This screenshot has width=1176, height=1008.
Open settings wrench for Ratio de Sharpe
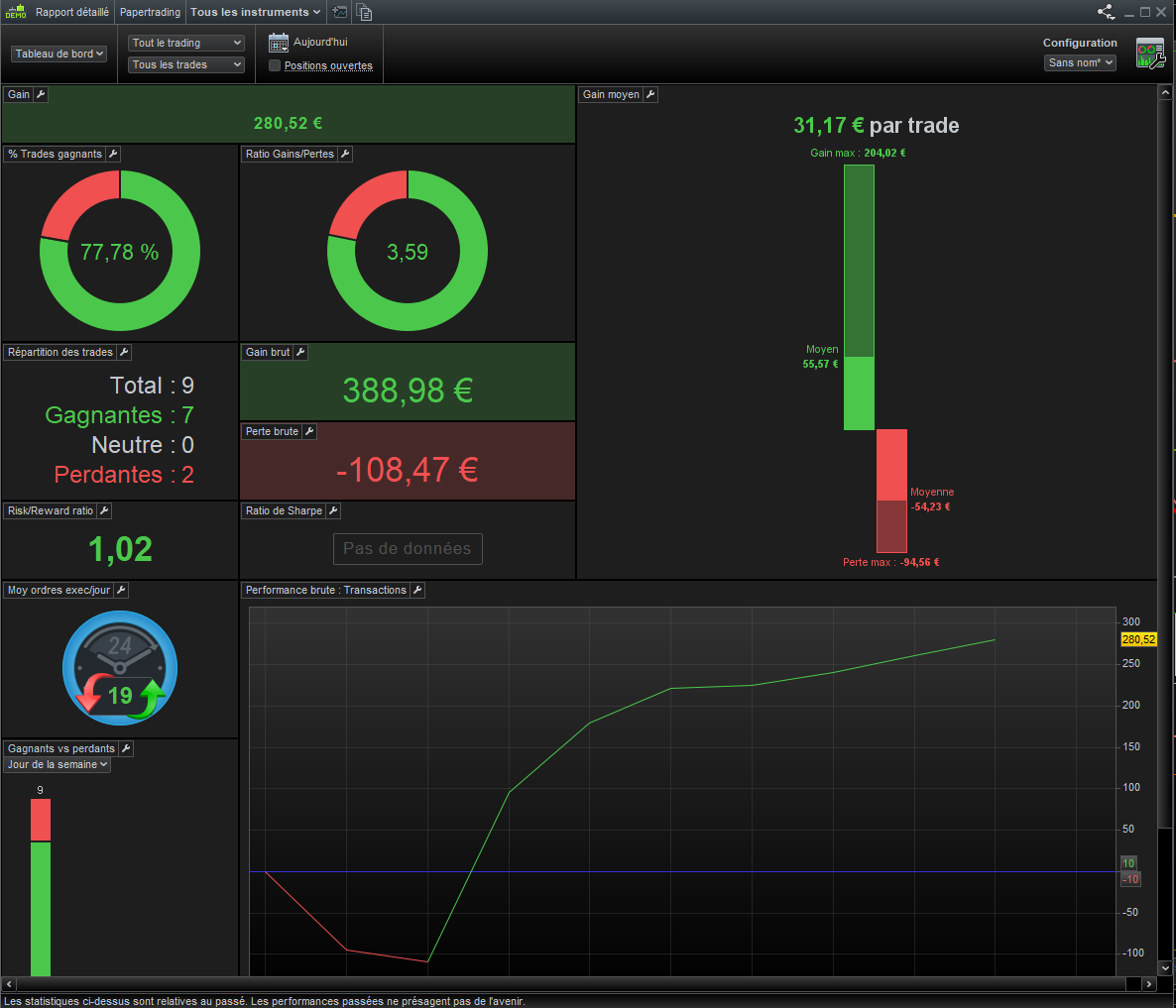click(333, 510)
